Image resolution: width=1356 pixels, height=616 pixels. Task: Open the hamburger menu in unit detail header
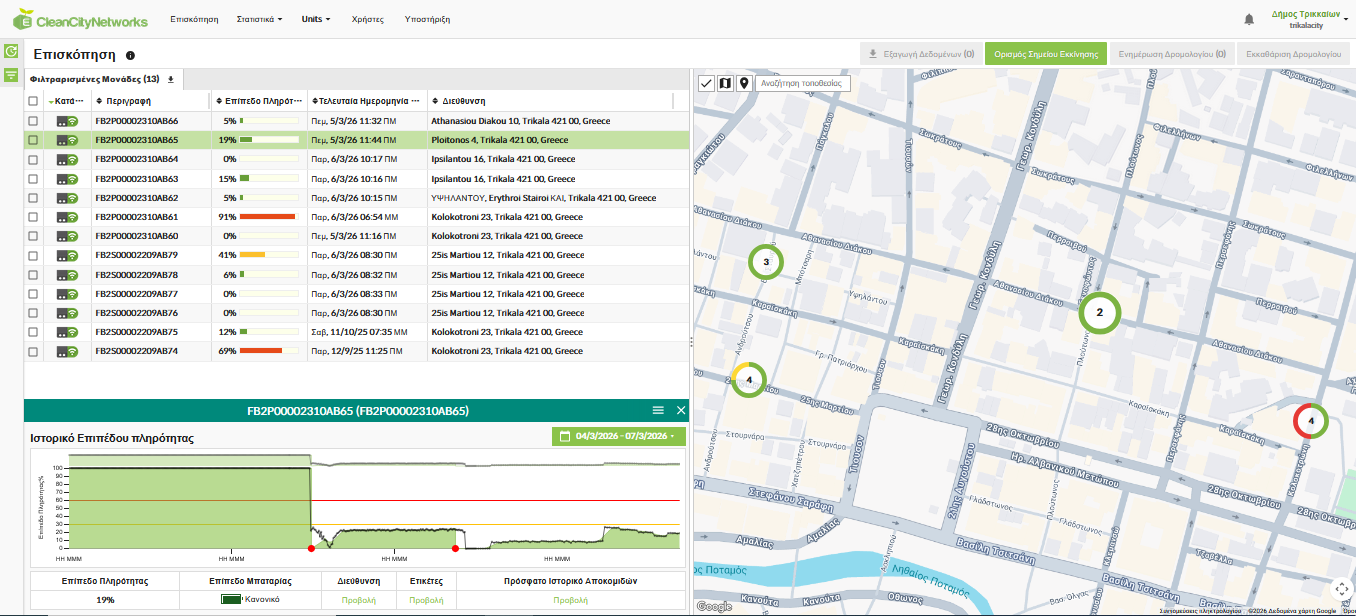(x=658, y=411)
